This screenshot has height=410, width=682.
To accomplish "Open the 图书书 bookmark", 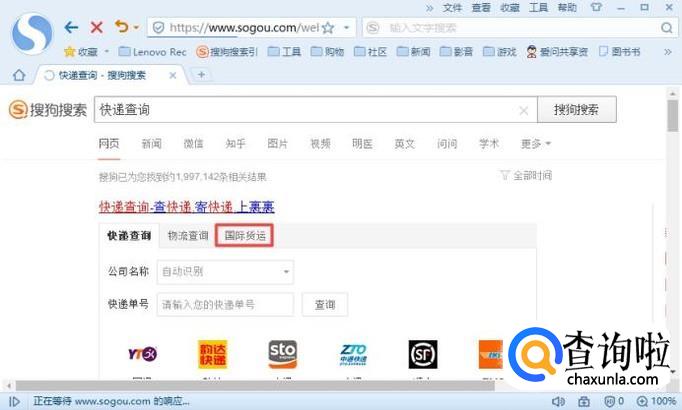I will pyautogui.click(x=619, y=52).
